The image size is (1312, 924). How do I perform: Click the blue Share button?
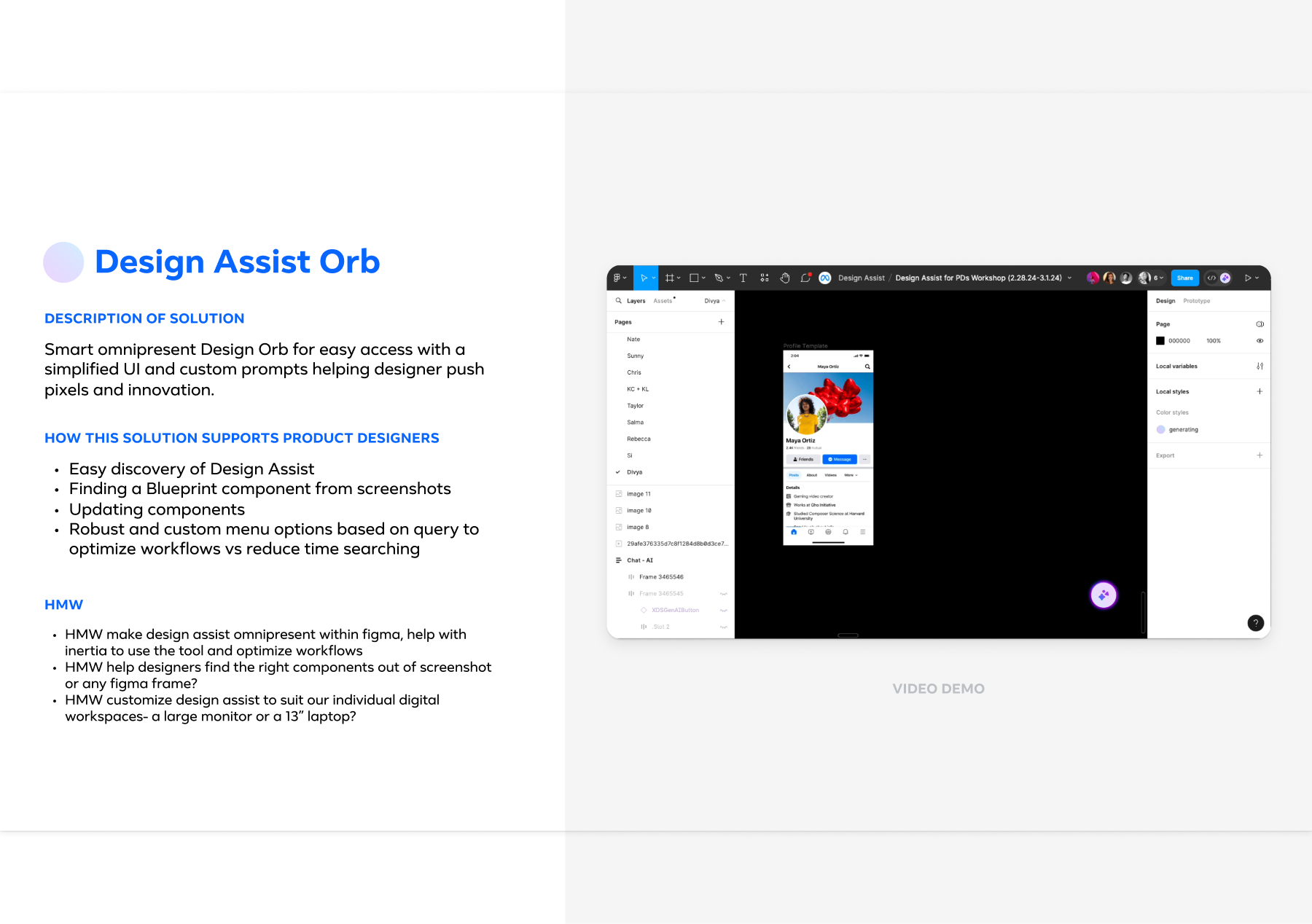coord(1184,278)
